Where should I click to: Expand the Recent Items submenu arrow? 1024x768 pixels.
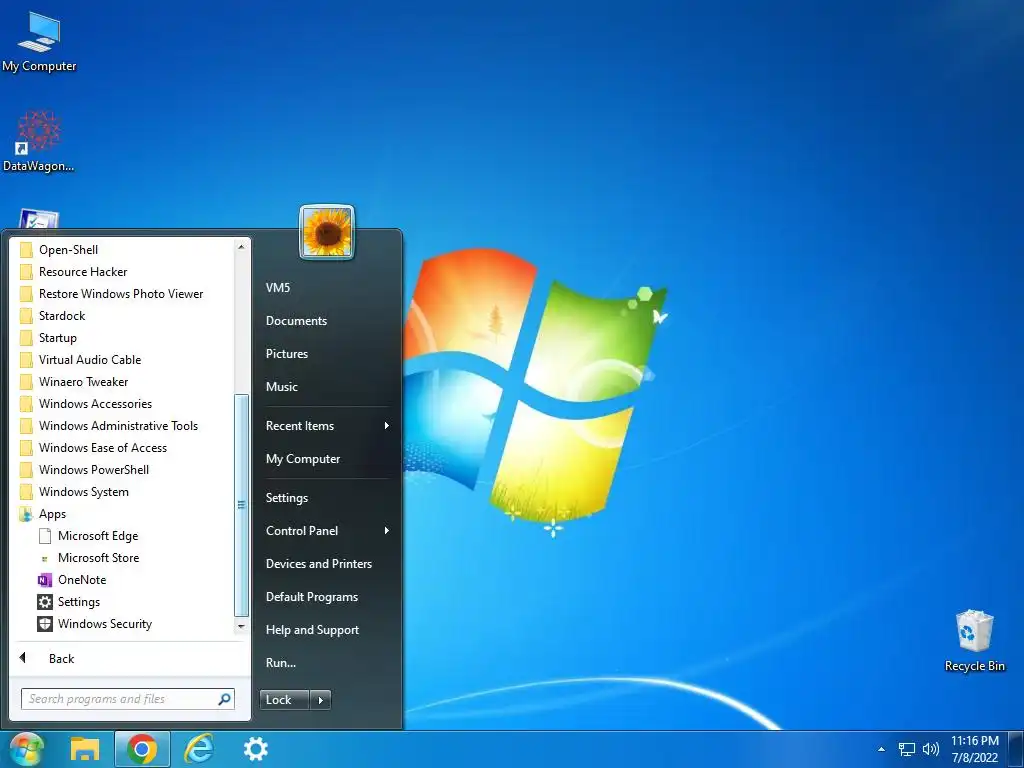(x=387, y=426)
